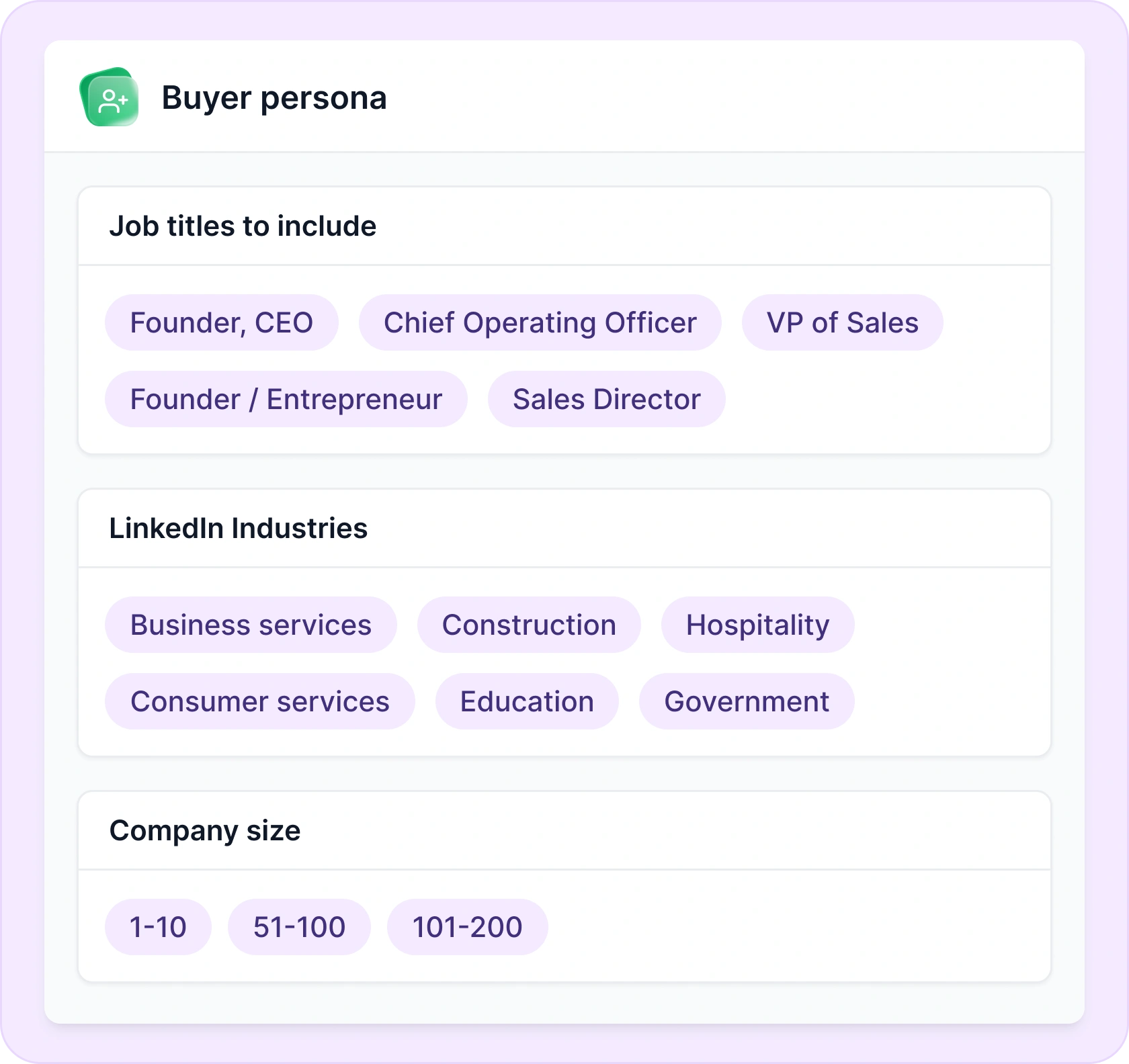This screenshot has height=1064, width=1129.
Task: Click the Buyer persona heading
Action: point(274,98)
